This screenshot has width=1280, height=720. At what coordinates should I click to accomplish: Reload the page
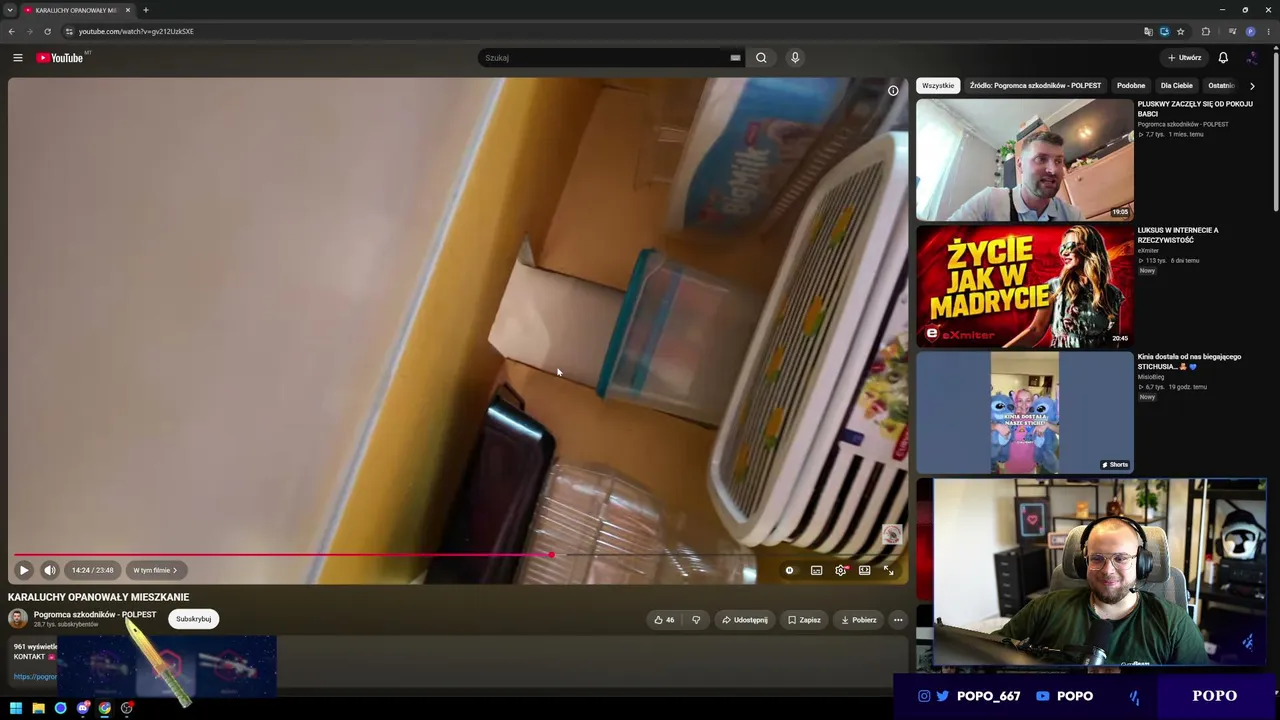point(47,31)
